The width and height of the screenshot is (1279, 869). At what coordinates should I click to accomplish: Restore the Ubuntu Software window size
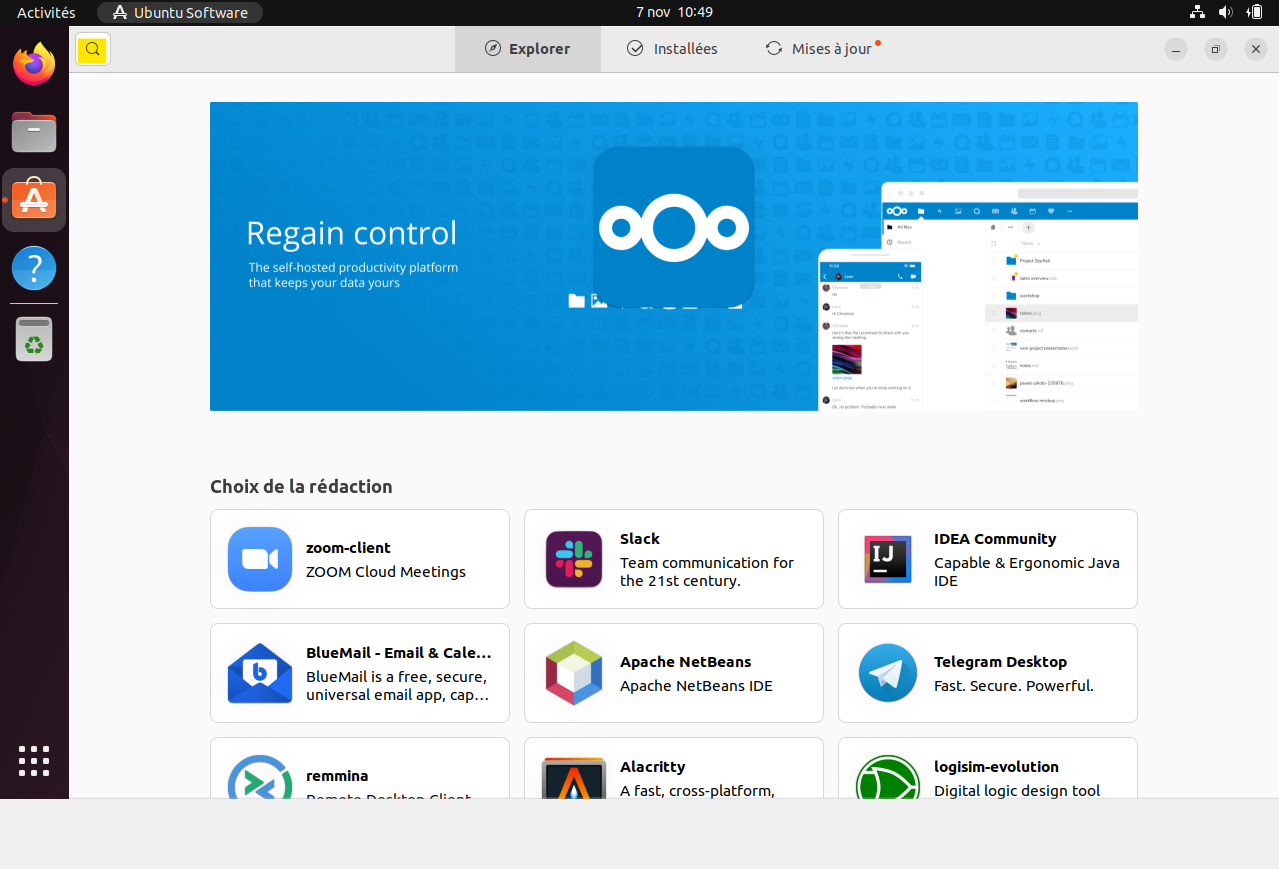tap(1216, 49)
